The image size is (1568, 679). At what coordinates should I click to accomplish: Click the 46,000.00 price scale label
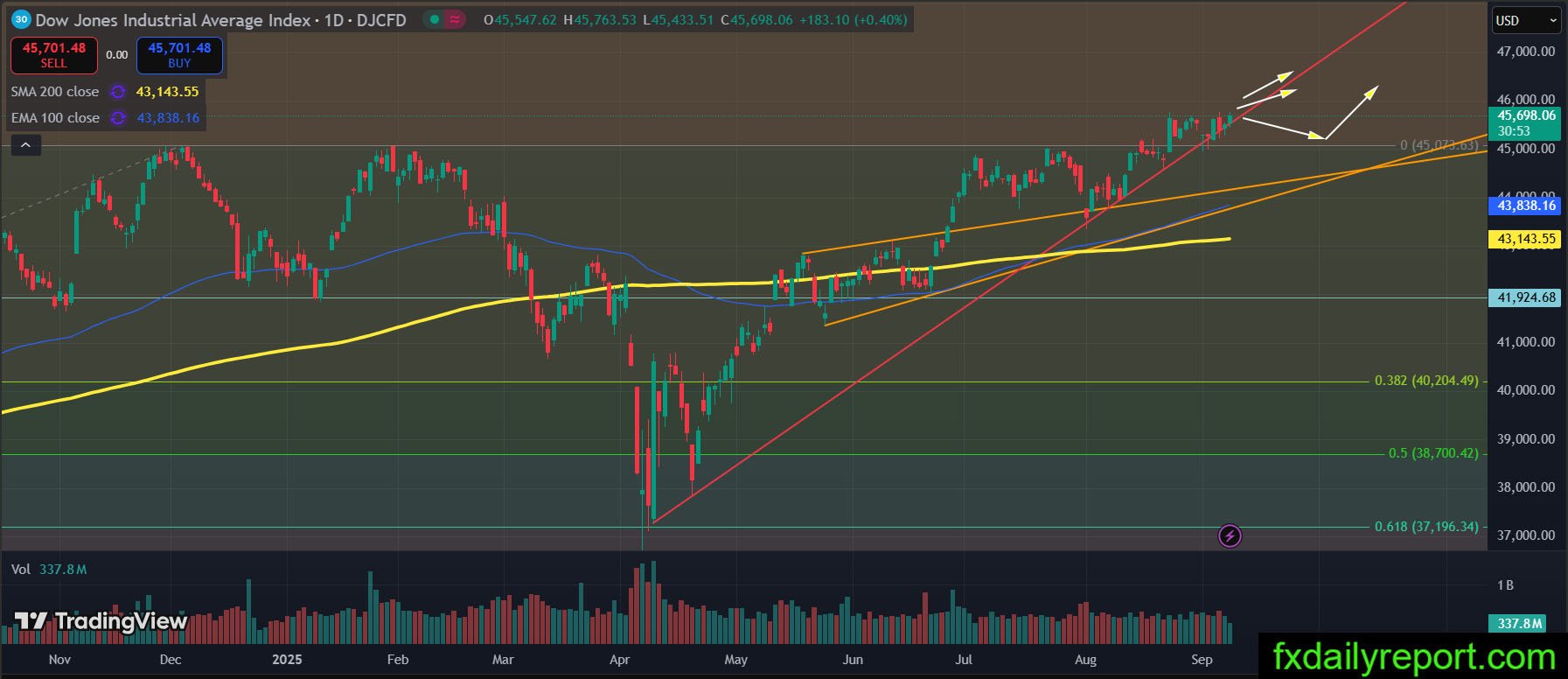click(1526, 100)
